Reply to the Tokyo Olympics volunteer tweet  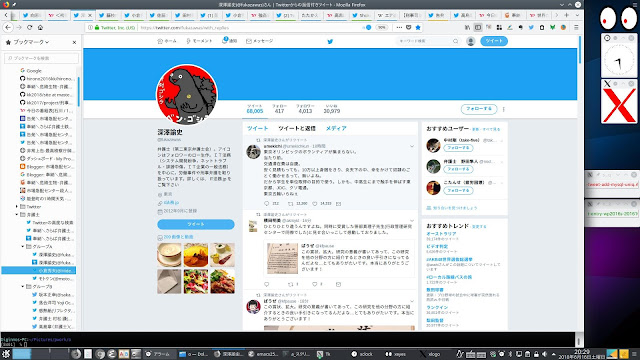[x=267, y=203]
